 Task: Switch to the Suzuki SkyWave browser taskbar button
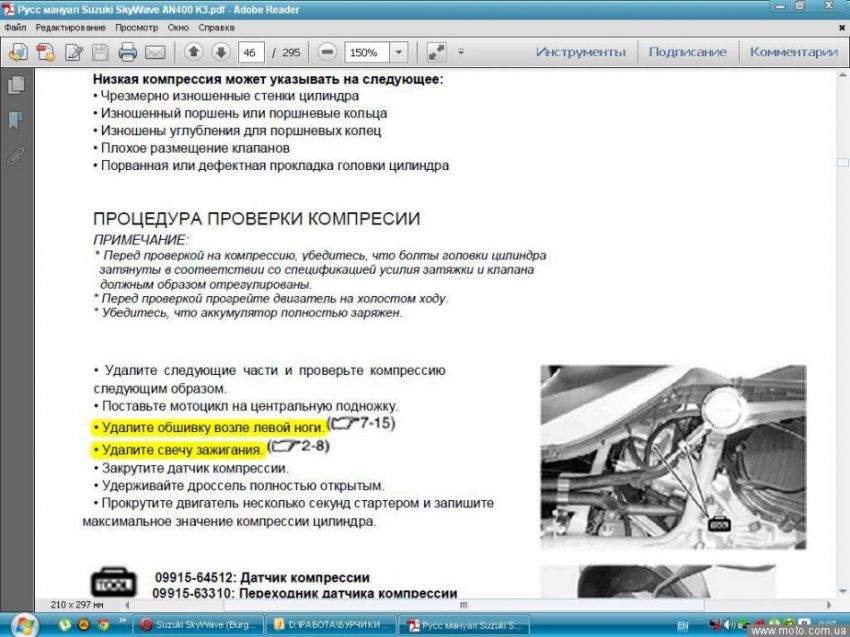pyautogui.click(x=198, y=625)
